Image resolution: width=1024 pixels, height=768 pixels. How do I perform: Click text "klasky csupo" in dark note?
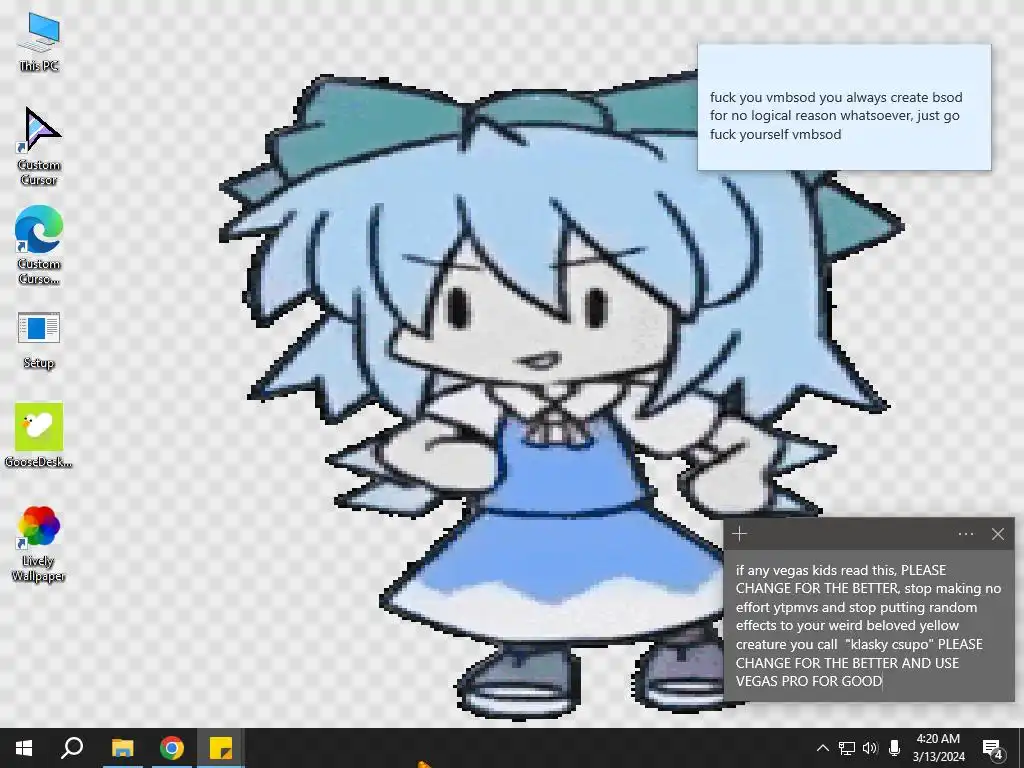point(888,644)
